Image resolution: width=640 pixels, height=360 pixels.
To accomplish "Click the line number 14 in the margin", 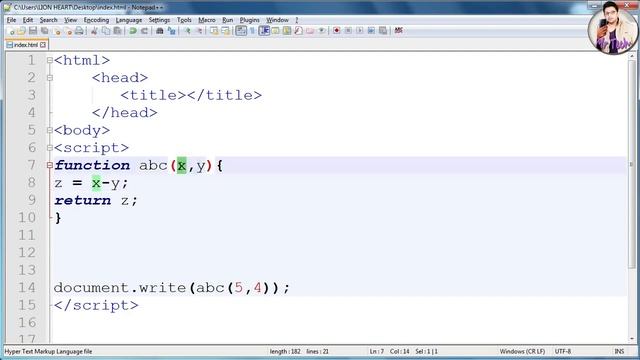I will coord(27,288).
